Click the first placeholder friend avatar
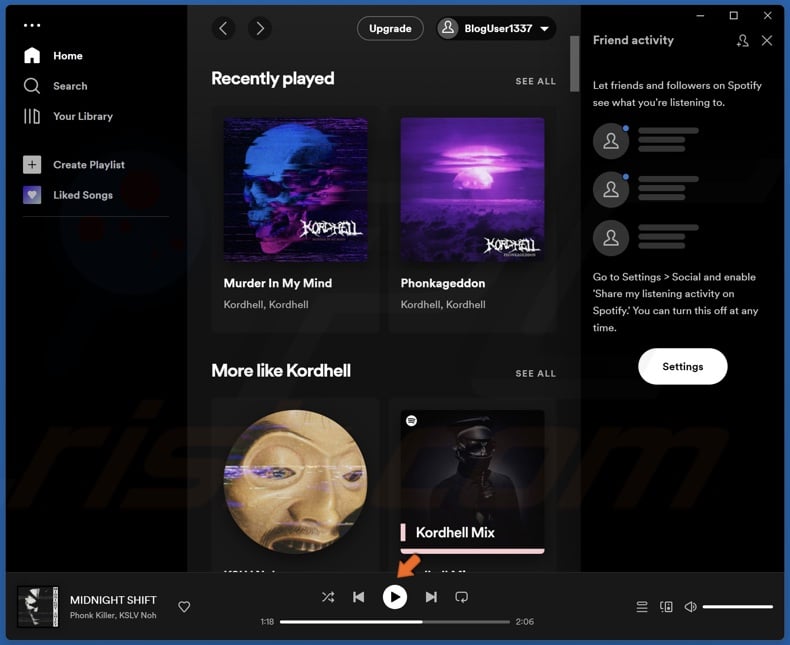The height and width of the screenshot is (645, 790). click(x=611, y=141)
